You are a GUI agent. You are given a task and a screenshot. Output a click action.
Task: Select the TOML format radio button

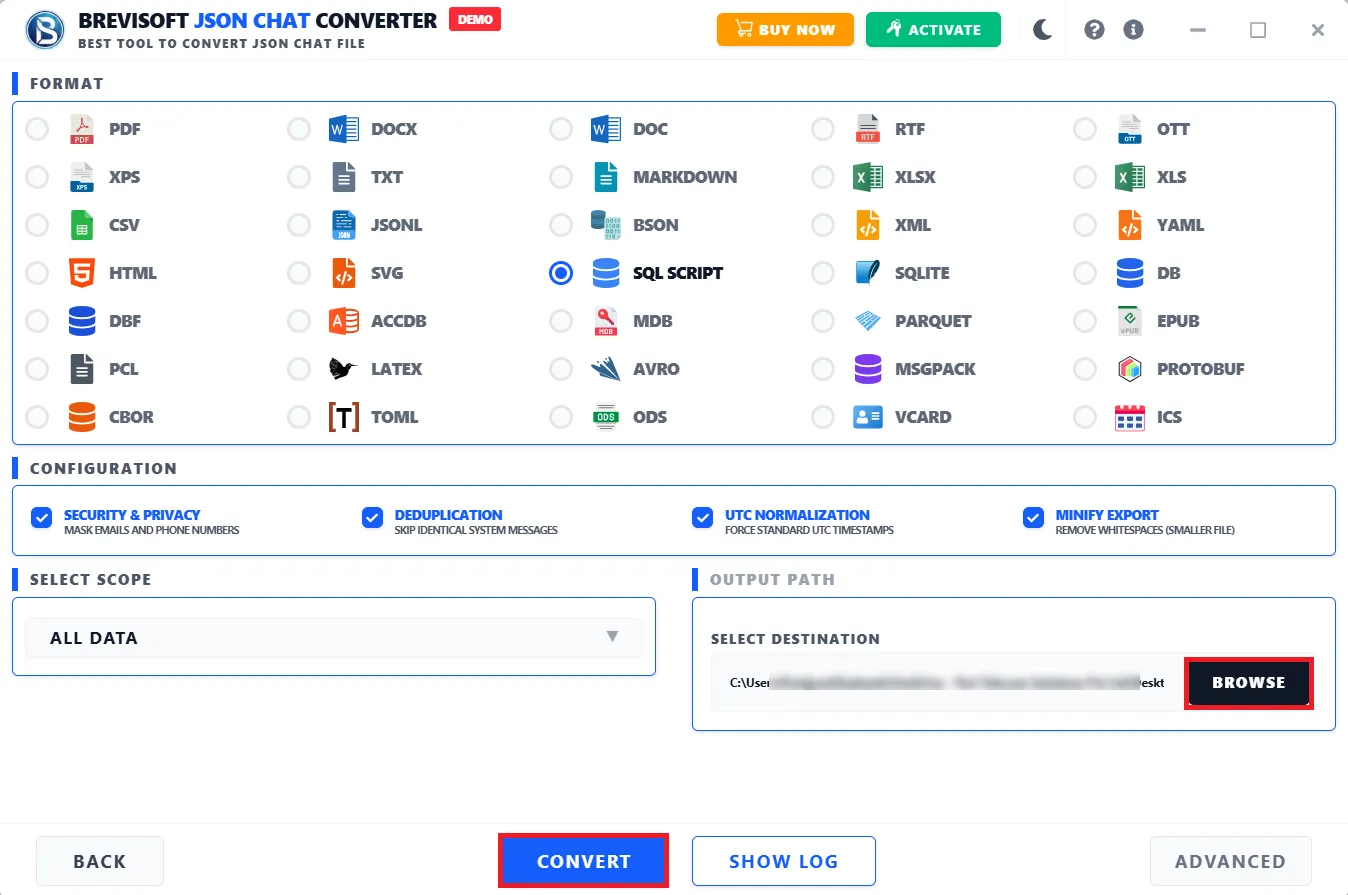coord(299,417)
